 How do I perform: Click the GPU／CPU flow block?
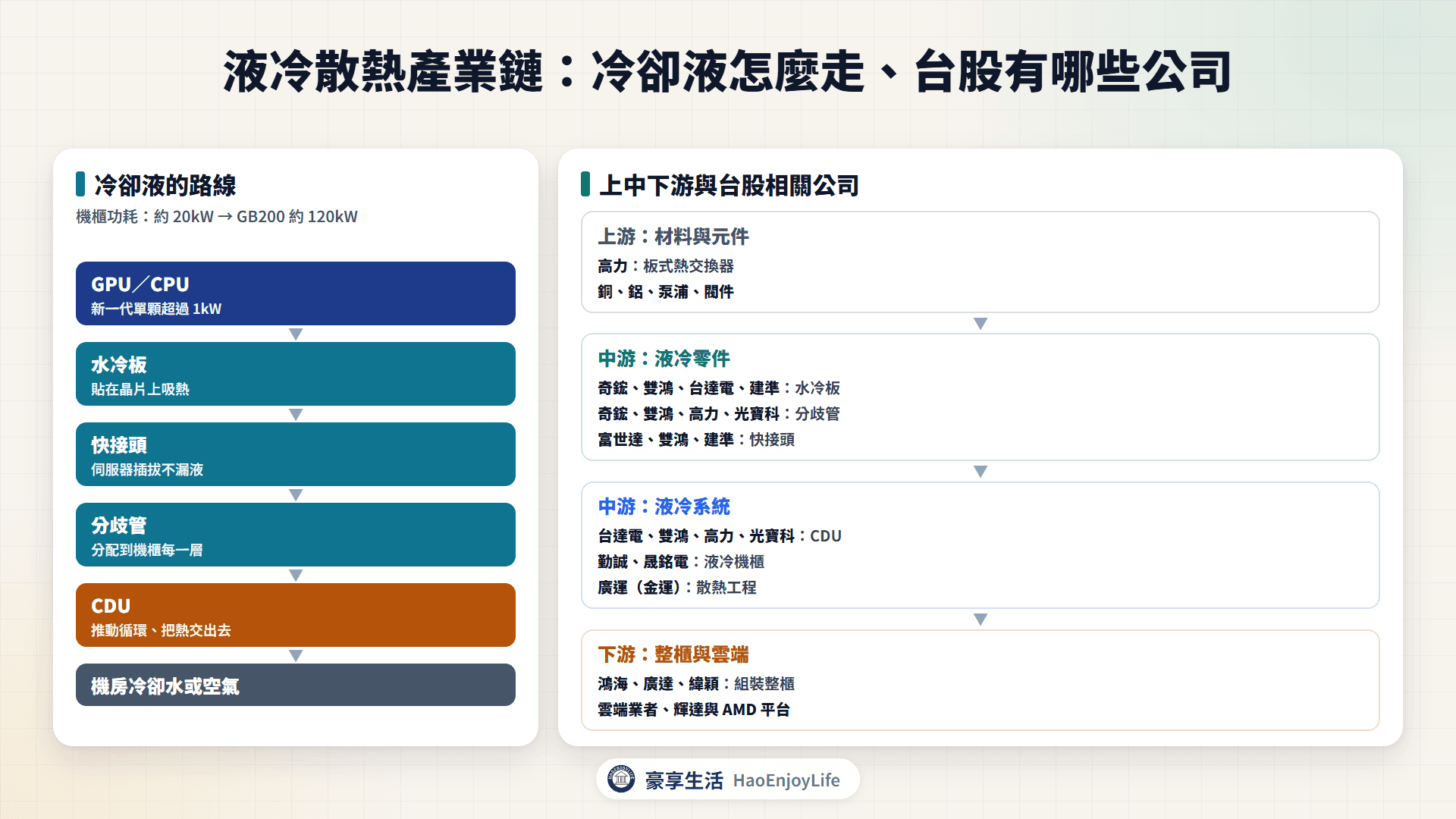[296, 293]
